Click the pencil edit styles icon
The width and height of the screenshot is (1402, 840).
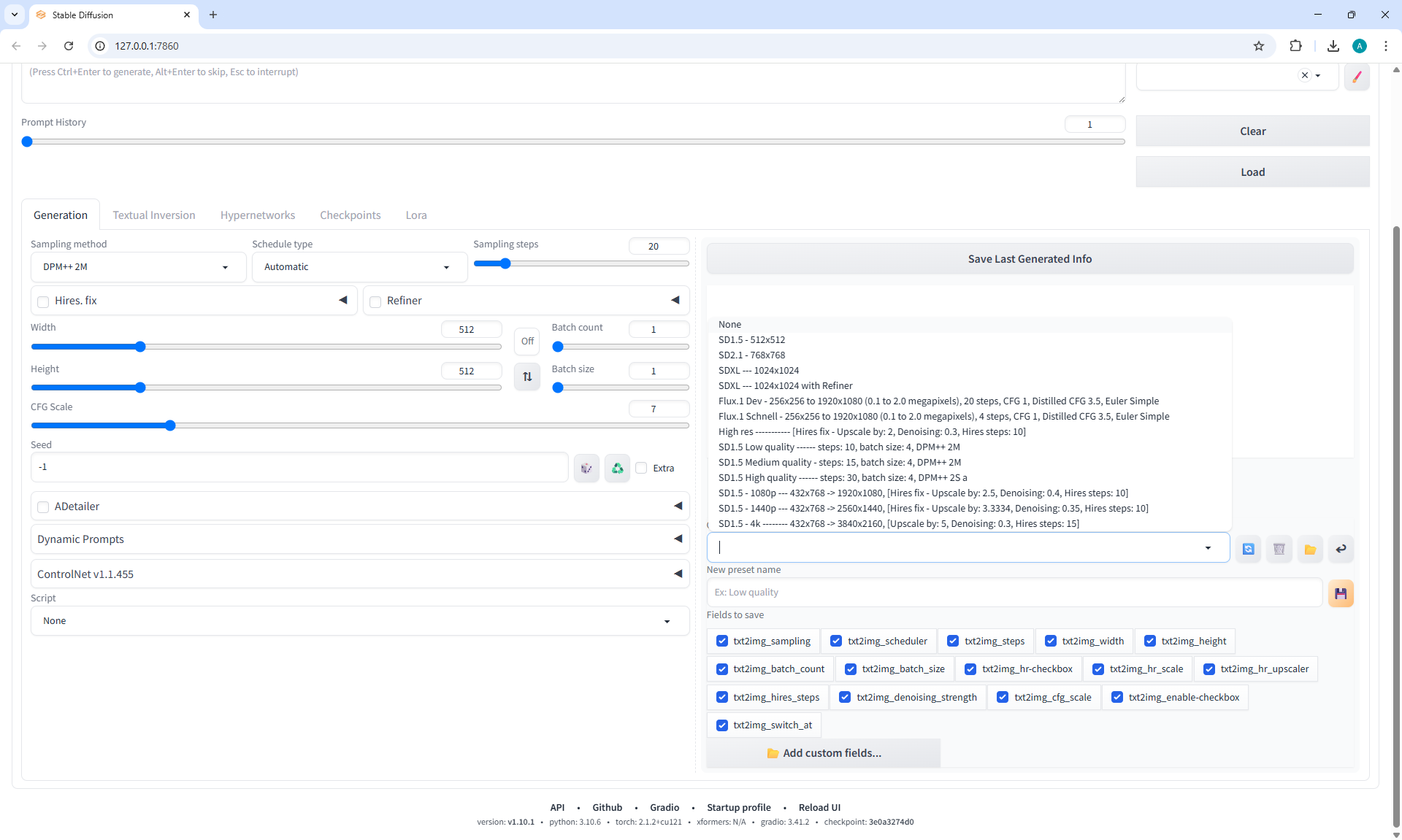[1356, 76]
